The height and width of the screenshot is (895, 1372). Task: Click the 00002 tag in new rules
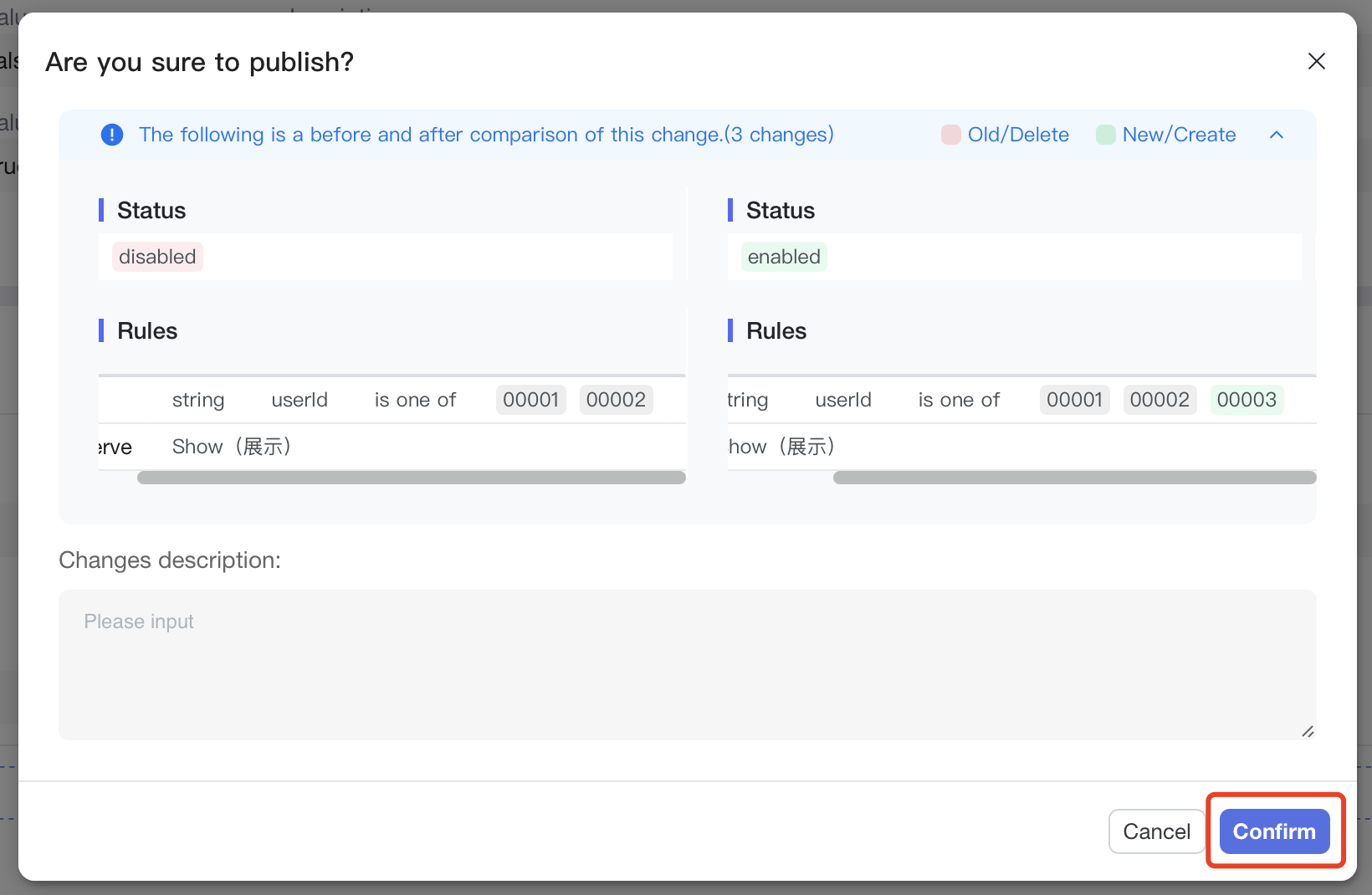[x=1160, y=400]
